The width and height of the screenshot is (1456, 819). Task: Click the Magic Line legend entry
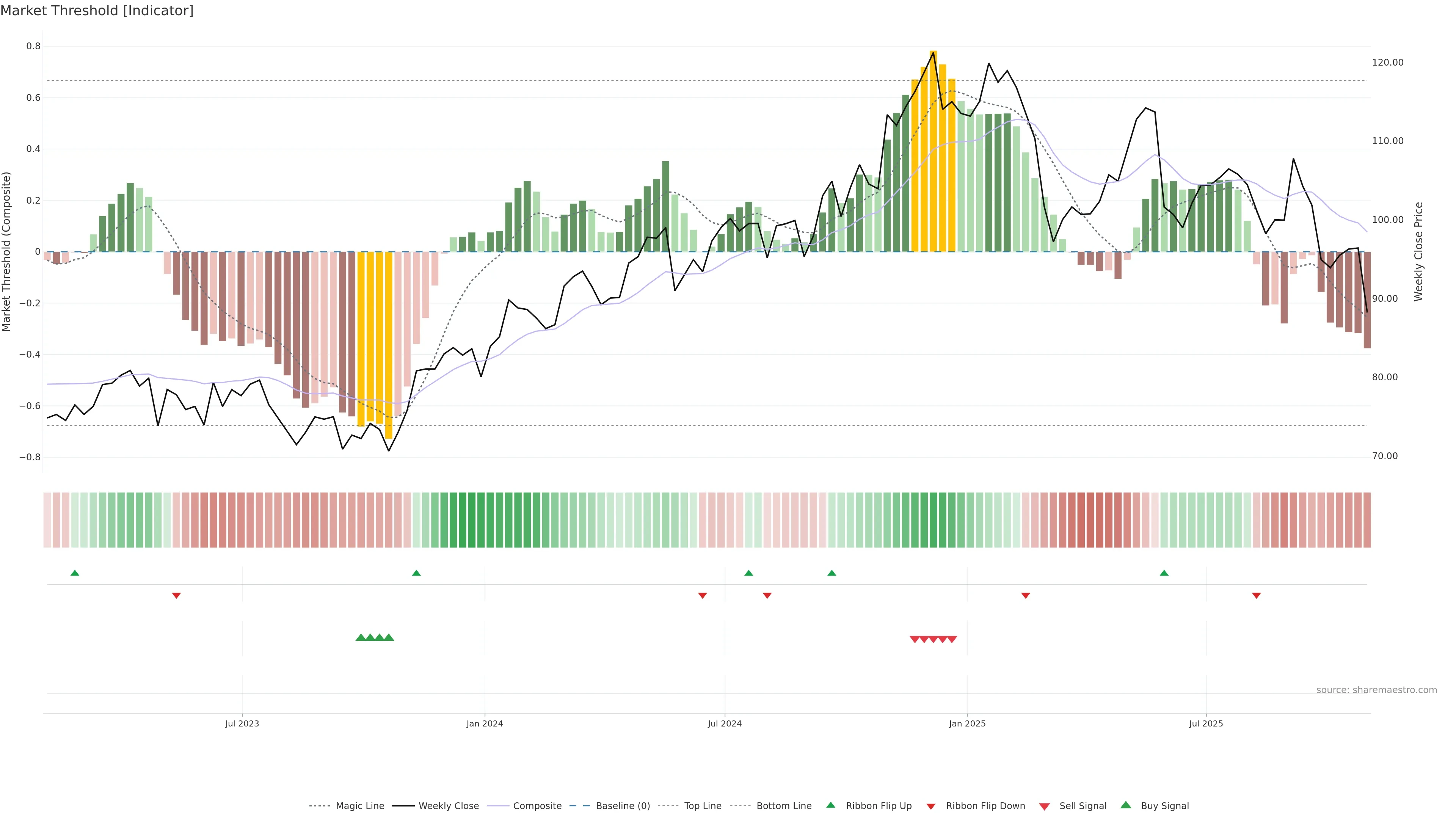click(359, 806)
